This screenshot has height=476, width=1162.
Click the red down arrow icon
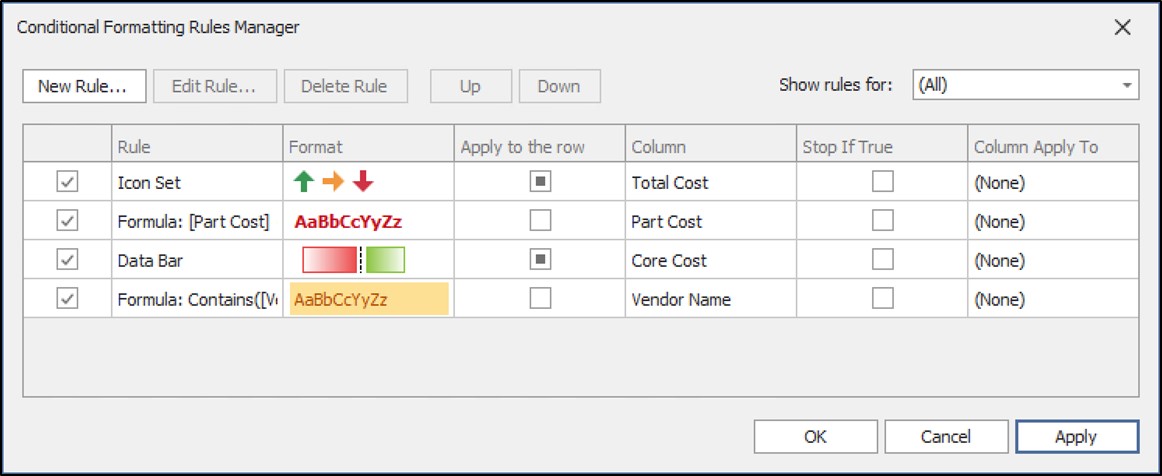[x=362, y=182]
